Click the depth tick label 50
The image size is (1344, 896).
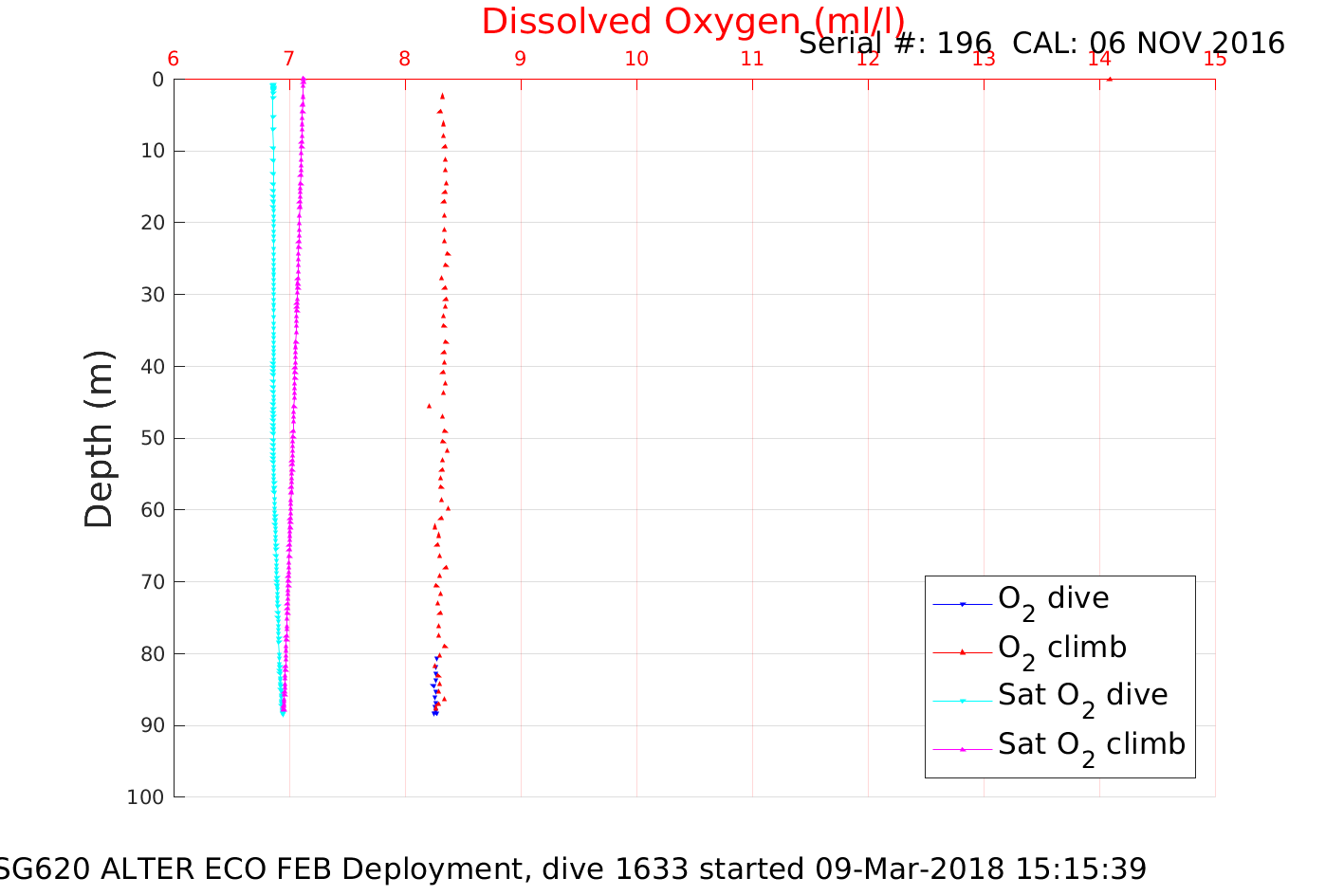pos(152,438)
